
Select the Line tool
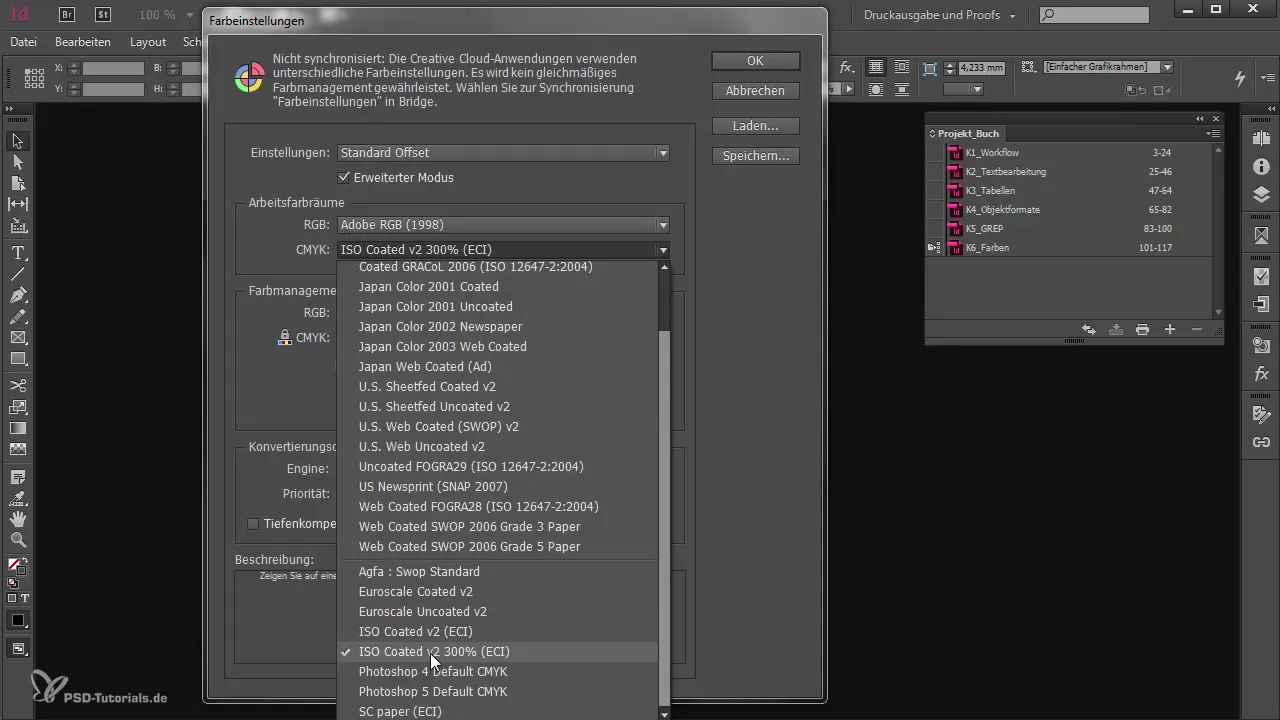tap(18, 273)
